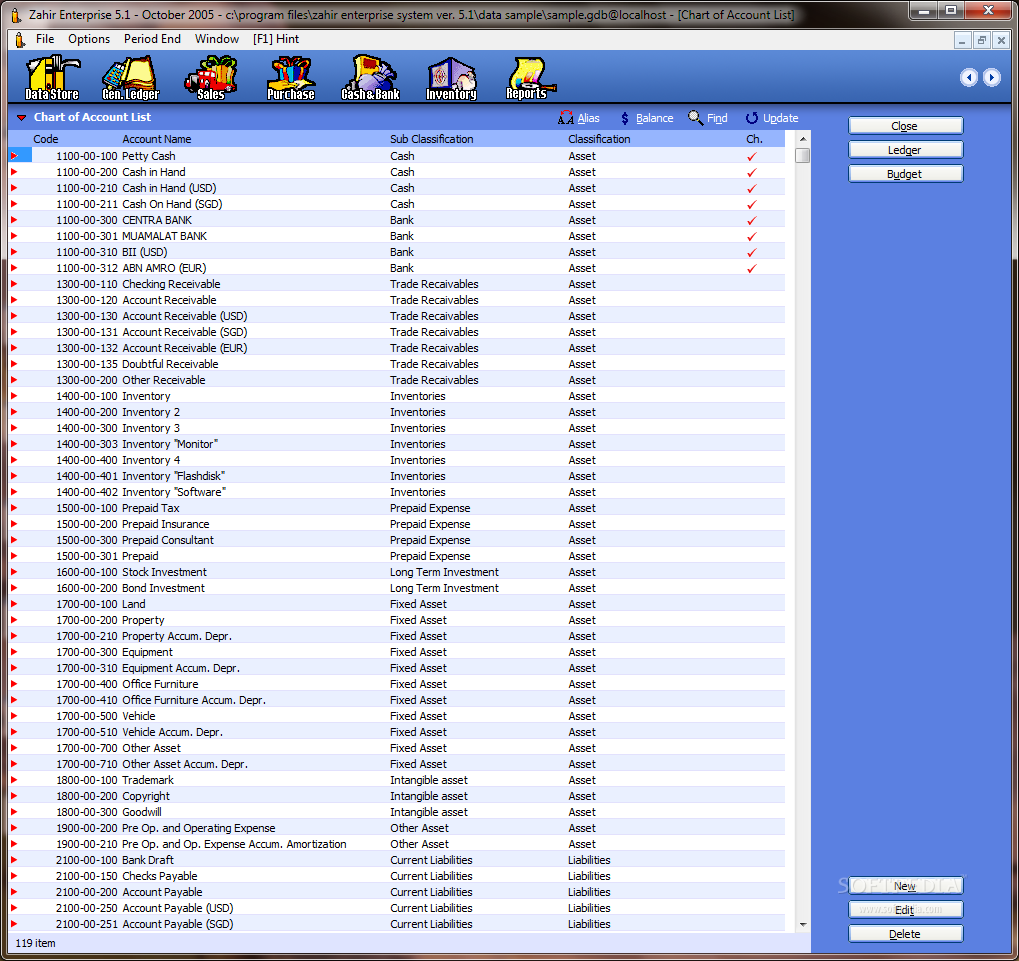Click the Balance dollar icon link

click(647, 118)
